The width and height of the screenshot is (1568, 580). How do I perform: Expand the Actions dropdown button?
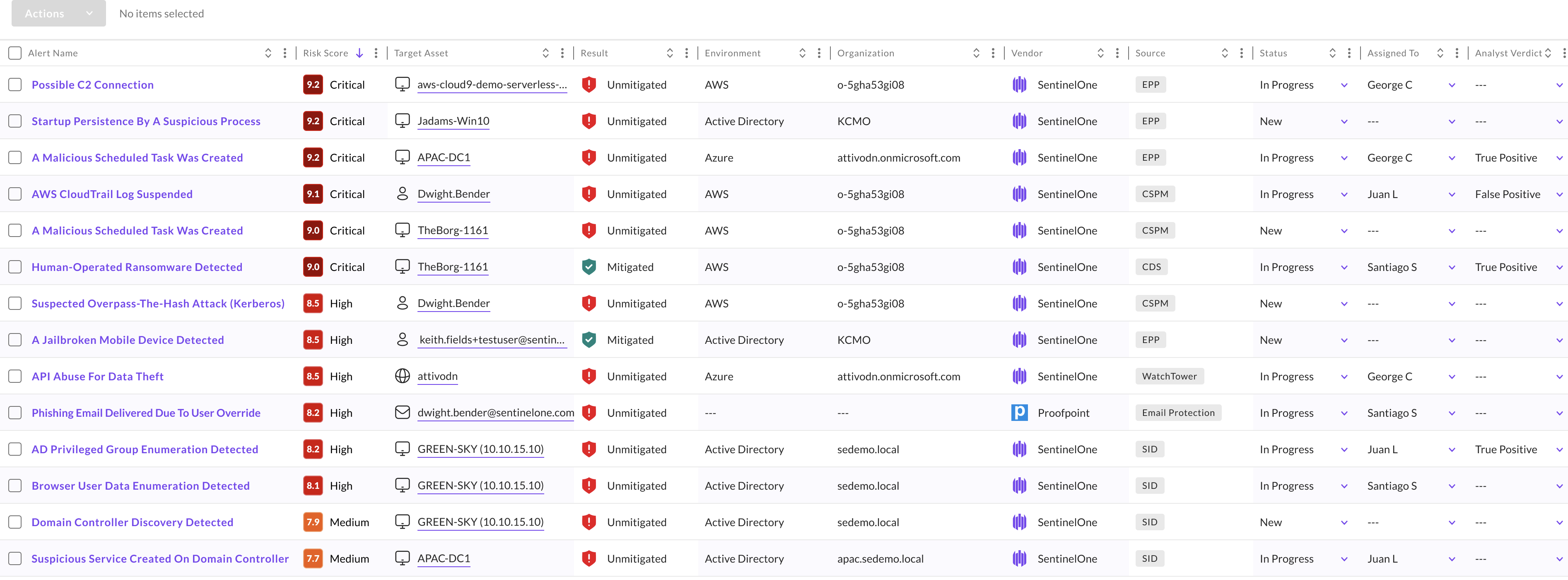click(58, 13)
